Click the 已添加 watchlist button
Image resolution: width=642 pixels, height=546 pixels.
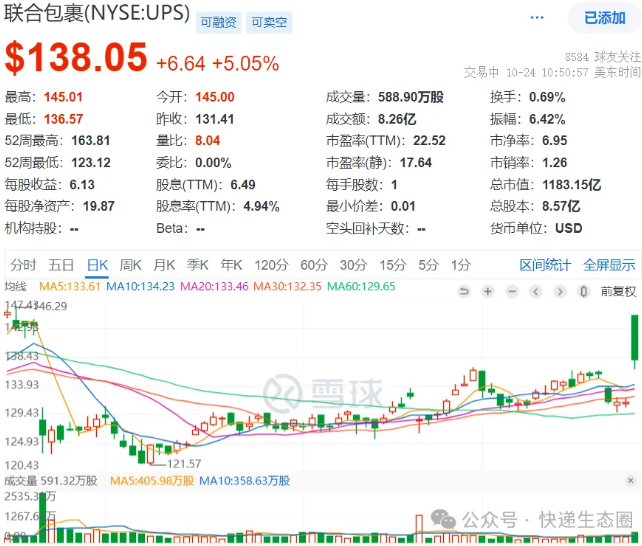[604, 18]
